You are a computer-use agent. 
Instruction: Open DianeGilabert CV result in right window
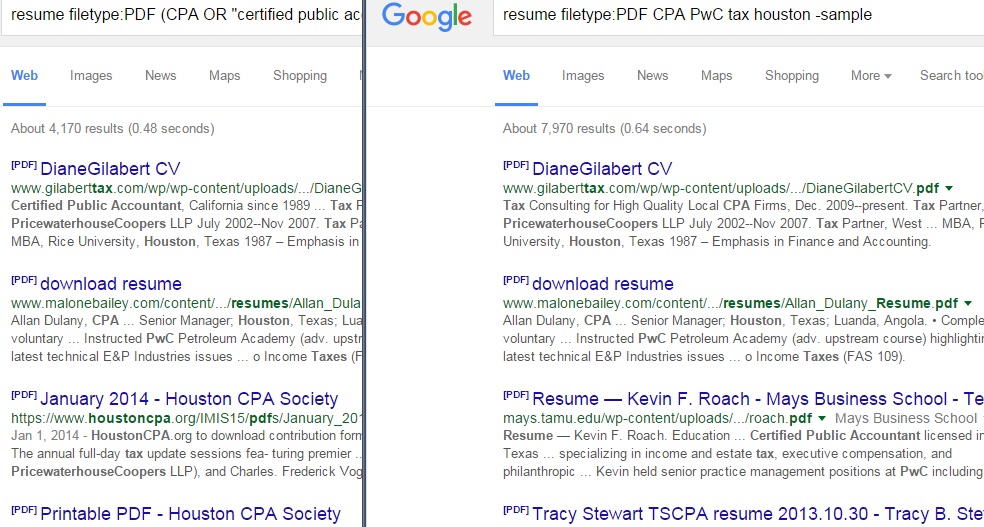coord(602,169)
